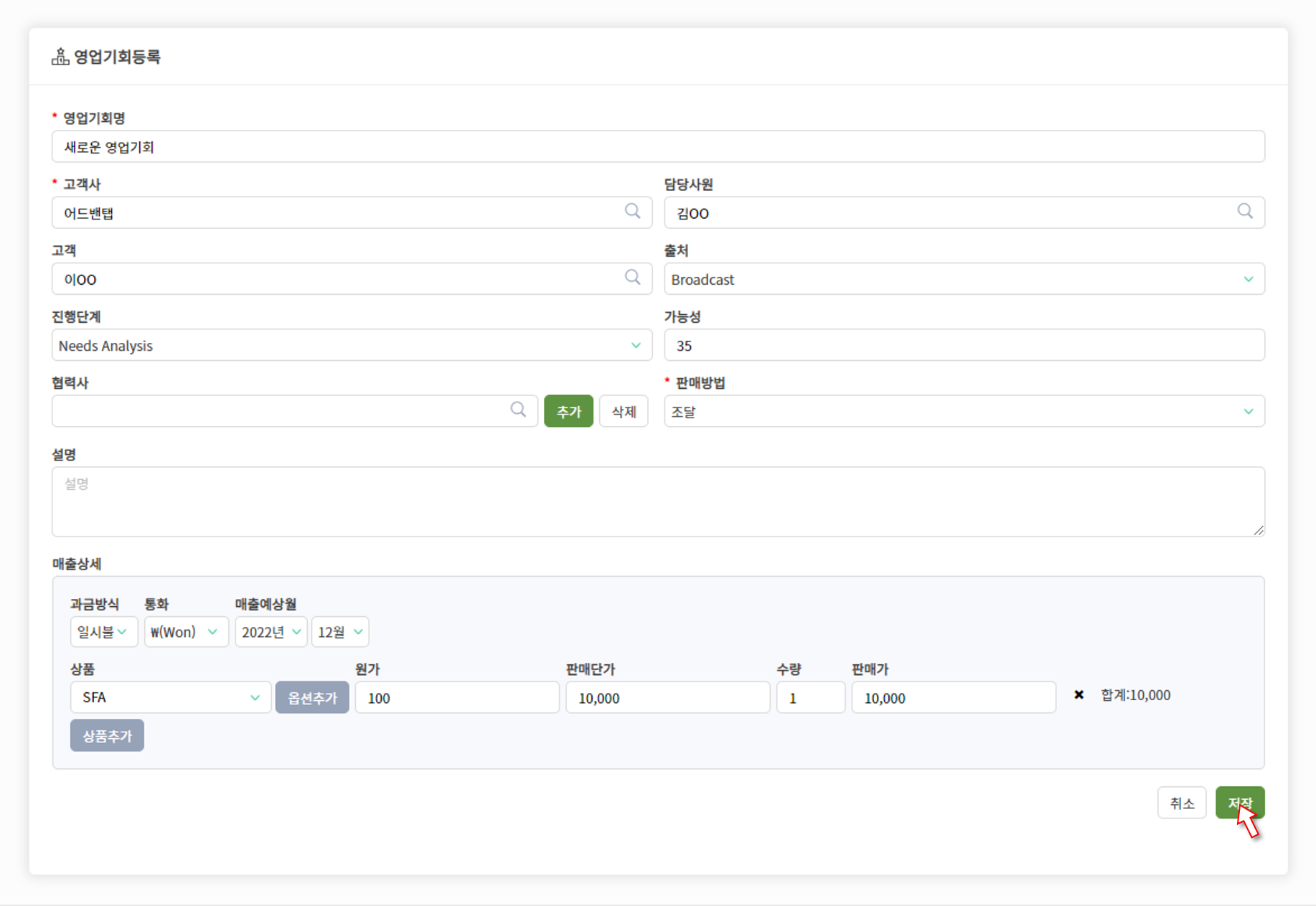Open the 판매방법 조달 dropdown
The width and height of the screenshot is (1316, 906).
point(964,412)
